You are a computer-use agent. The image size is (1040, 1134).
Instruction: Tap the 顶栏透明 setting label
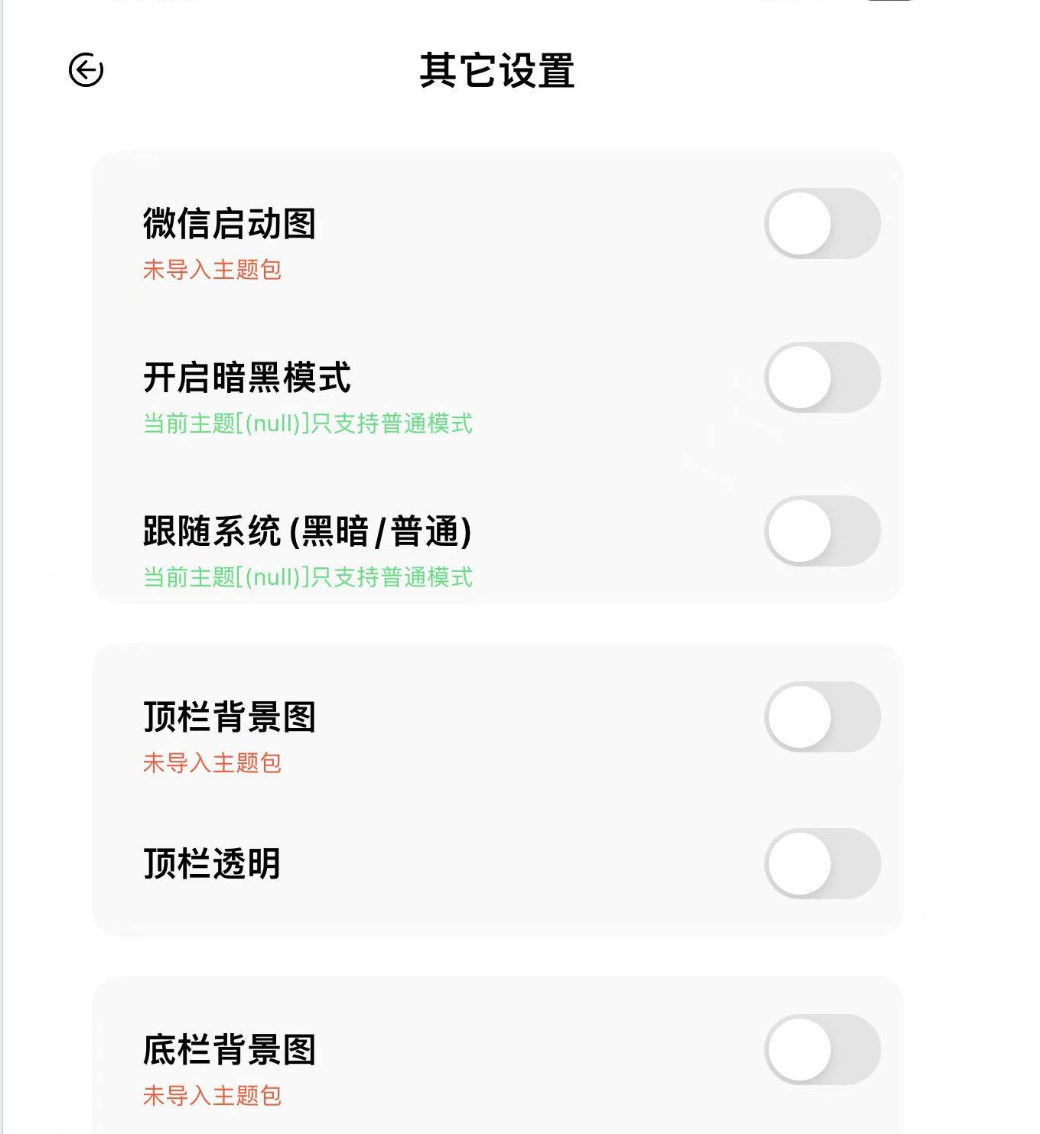pos(212,863)
